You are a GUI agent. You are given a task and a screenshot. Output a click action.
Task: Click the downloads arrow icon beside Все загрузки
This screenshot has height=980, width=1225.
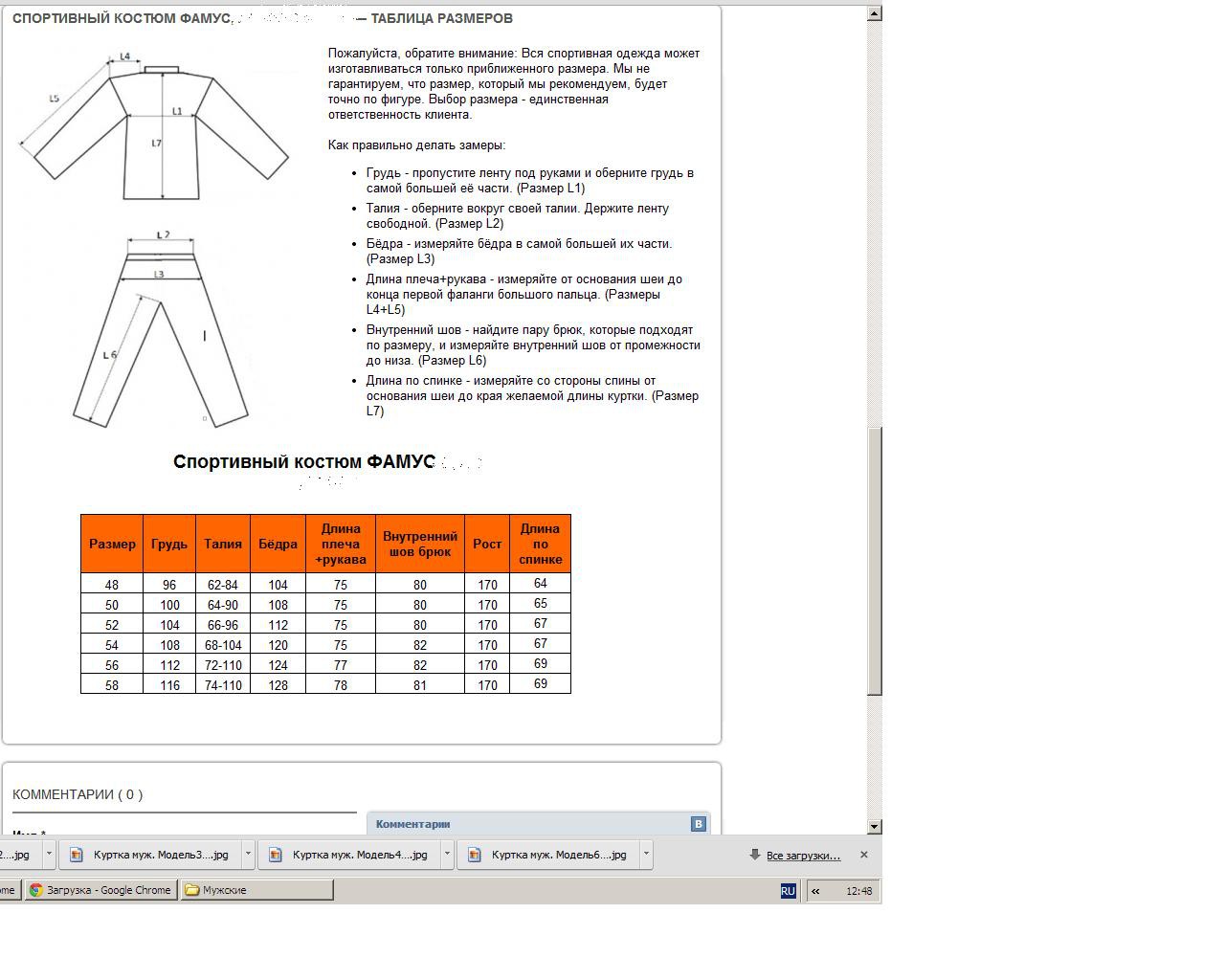coord(754,855)
